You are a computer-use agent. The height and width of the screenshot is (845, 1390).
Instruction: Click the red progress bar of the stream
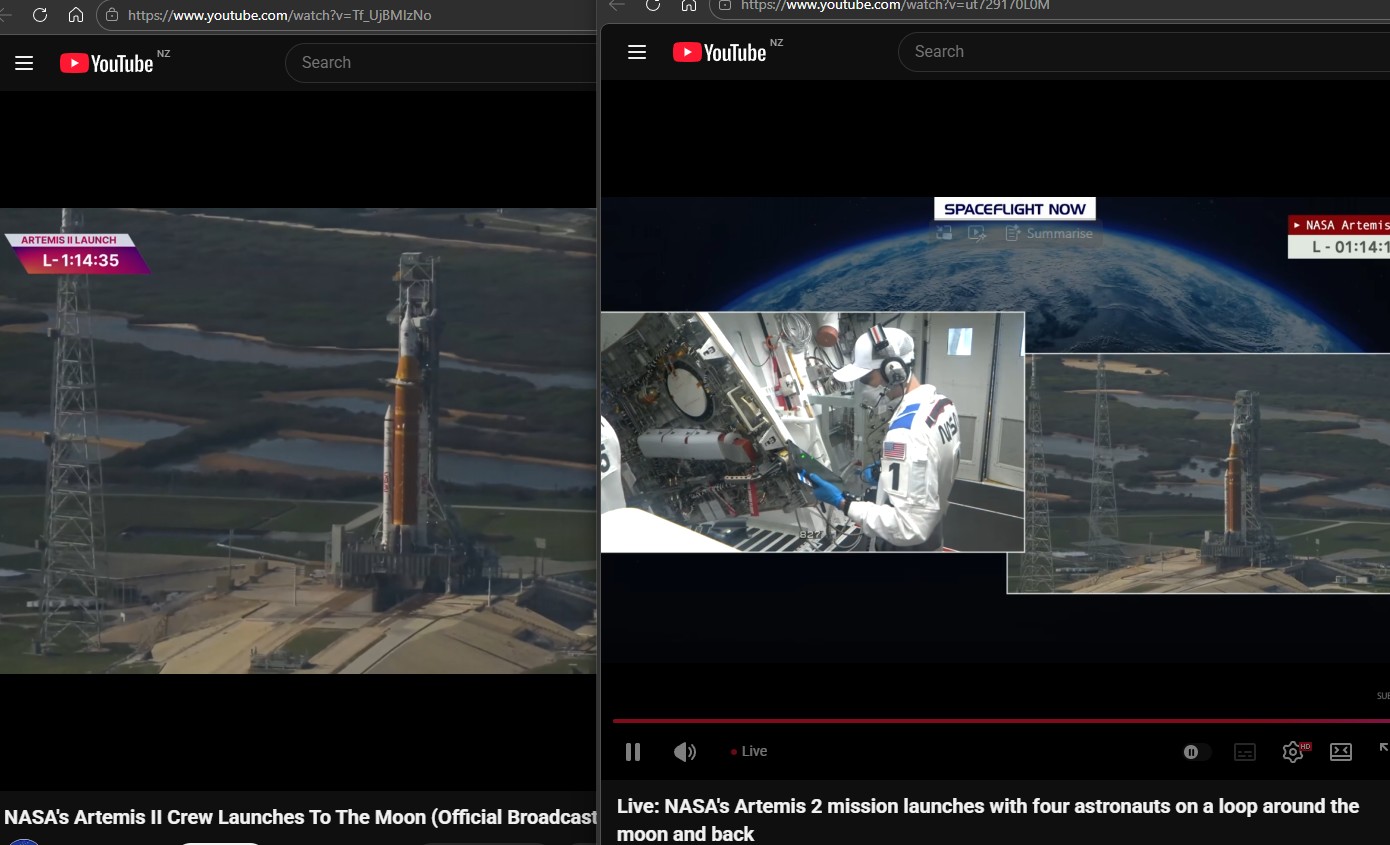pos(1000,720)
